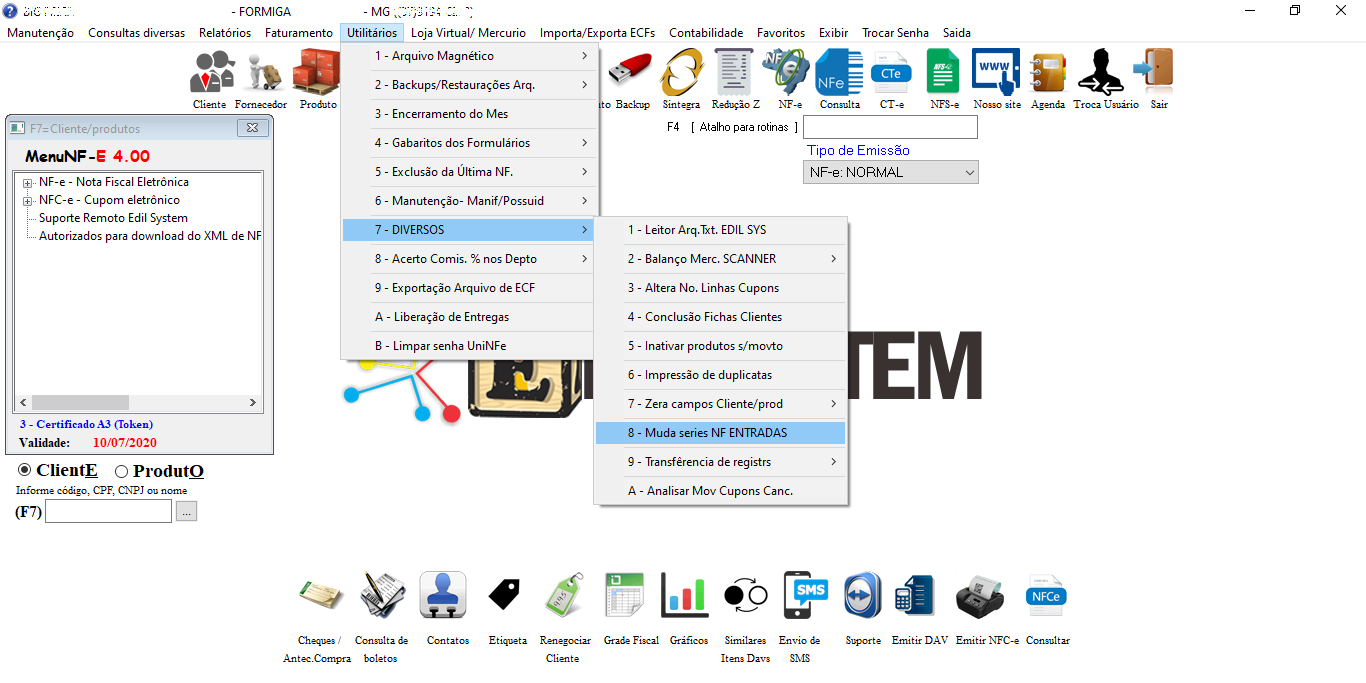The width and height of the screenshot is (1366, 683).
Task: Select the Produto radio button
Action: [122, 471]
